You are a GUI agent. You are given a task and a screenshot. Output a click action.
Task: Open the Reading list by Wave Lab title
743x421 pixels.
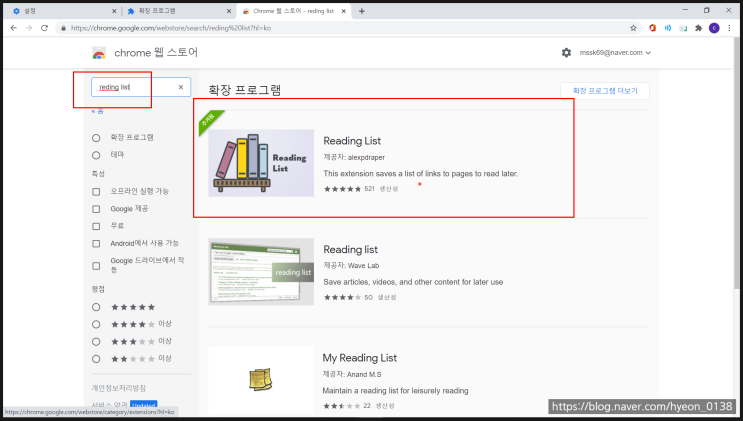(351, 249)
